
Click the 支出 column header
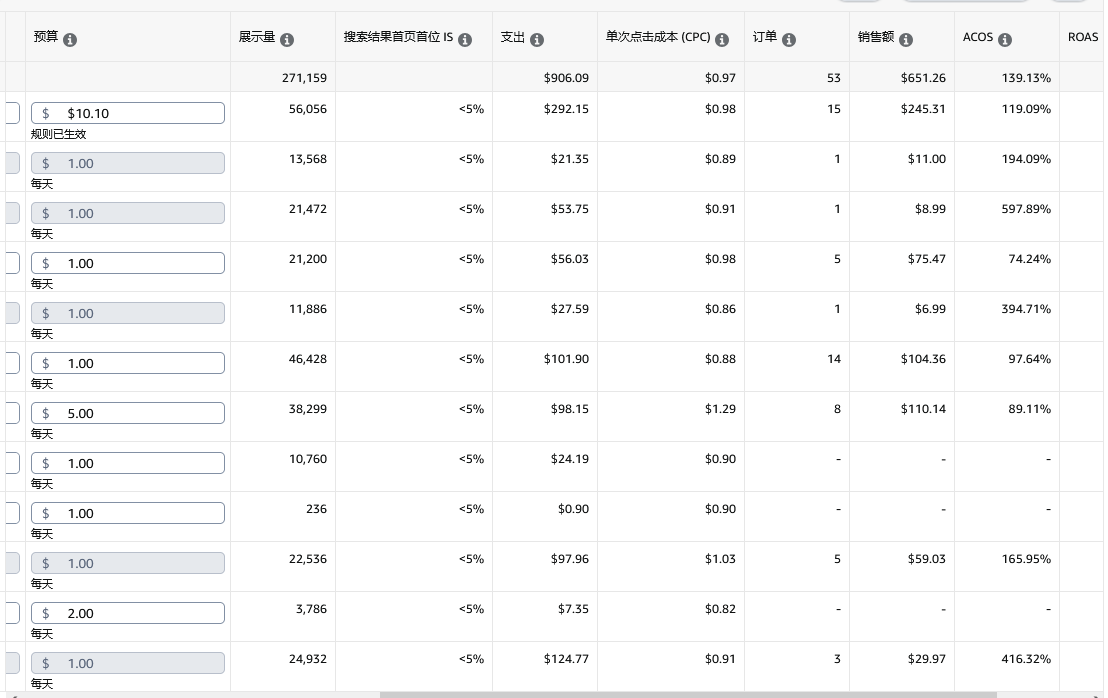click(513, 38)
